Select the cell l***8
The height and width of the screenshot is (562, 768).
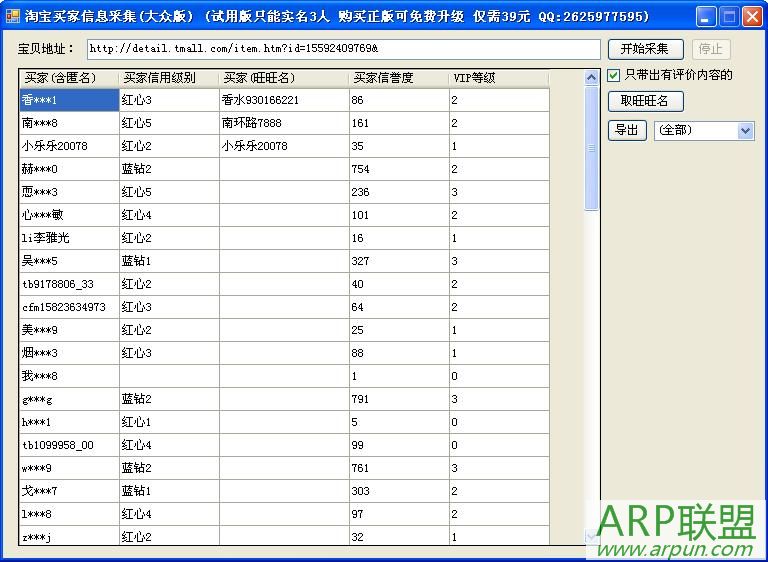(x=69, y=514)
